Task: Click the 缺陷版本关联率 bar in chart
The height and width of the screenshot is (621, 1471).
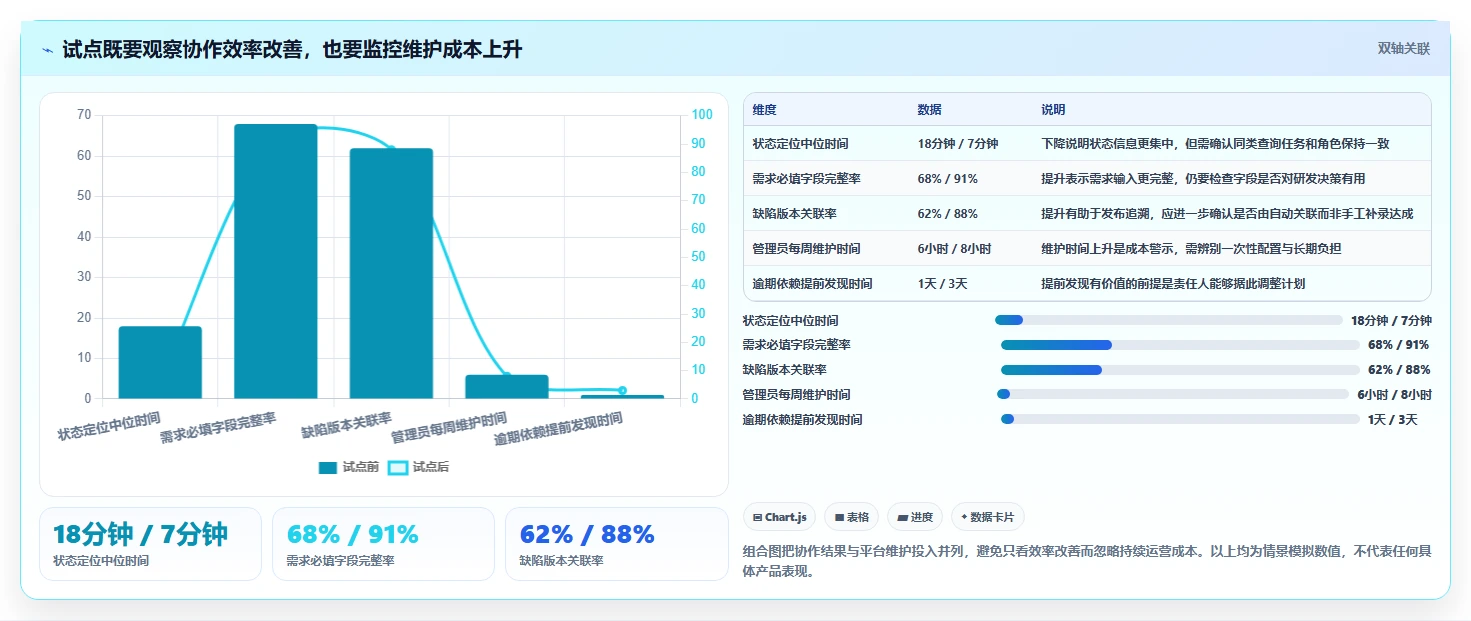Action: point(391,273)
